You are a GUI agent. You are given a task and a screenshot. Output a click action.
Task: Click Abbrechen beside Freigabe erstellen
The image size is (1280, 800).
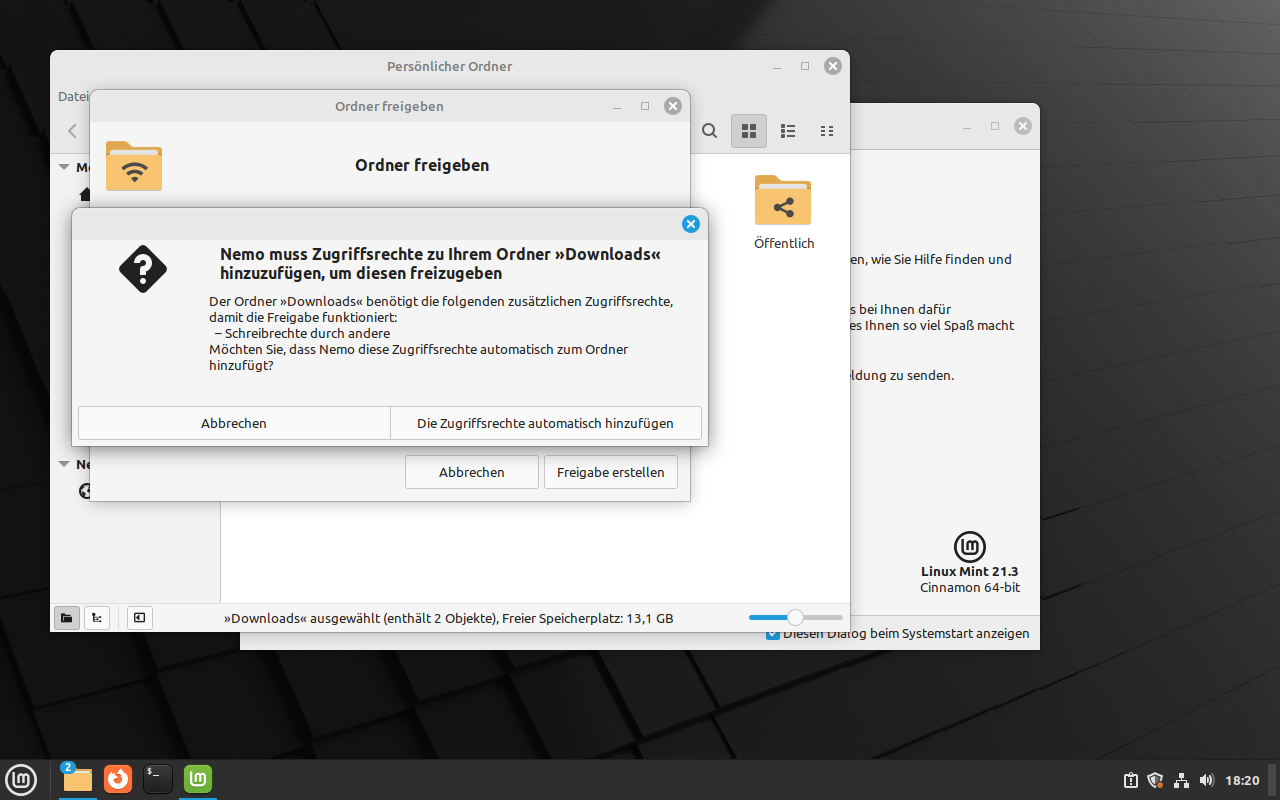[472, 472]
